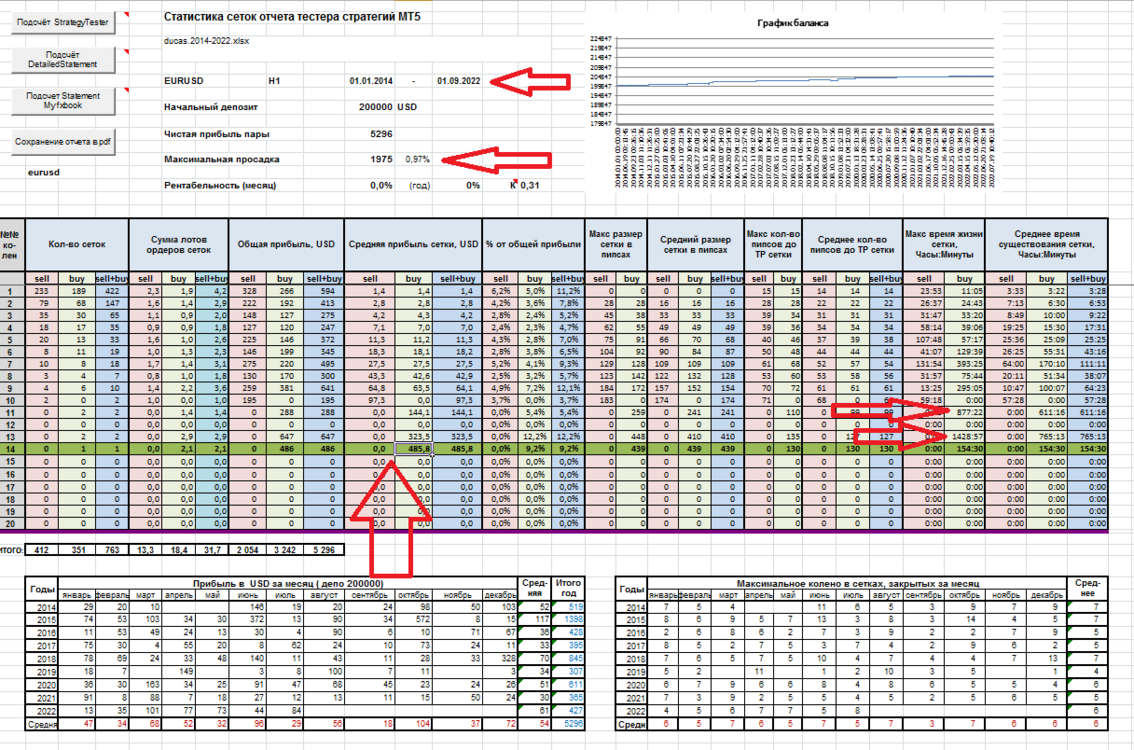The width and height of the screenshot is (1134, 750).
Task: Click the deposit value '200000'
Action: pos(375,107)
